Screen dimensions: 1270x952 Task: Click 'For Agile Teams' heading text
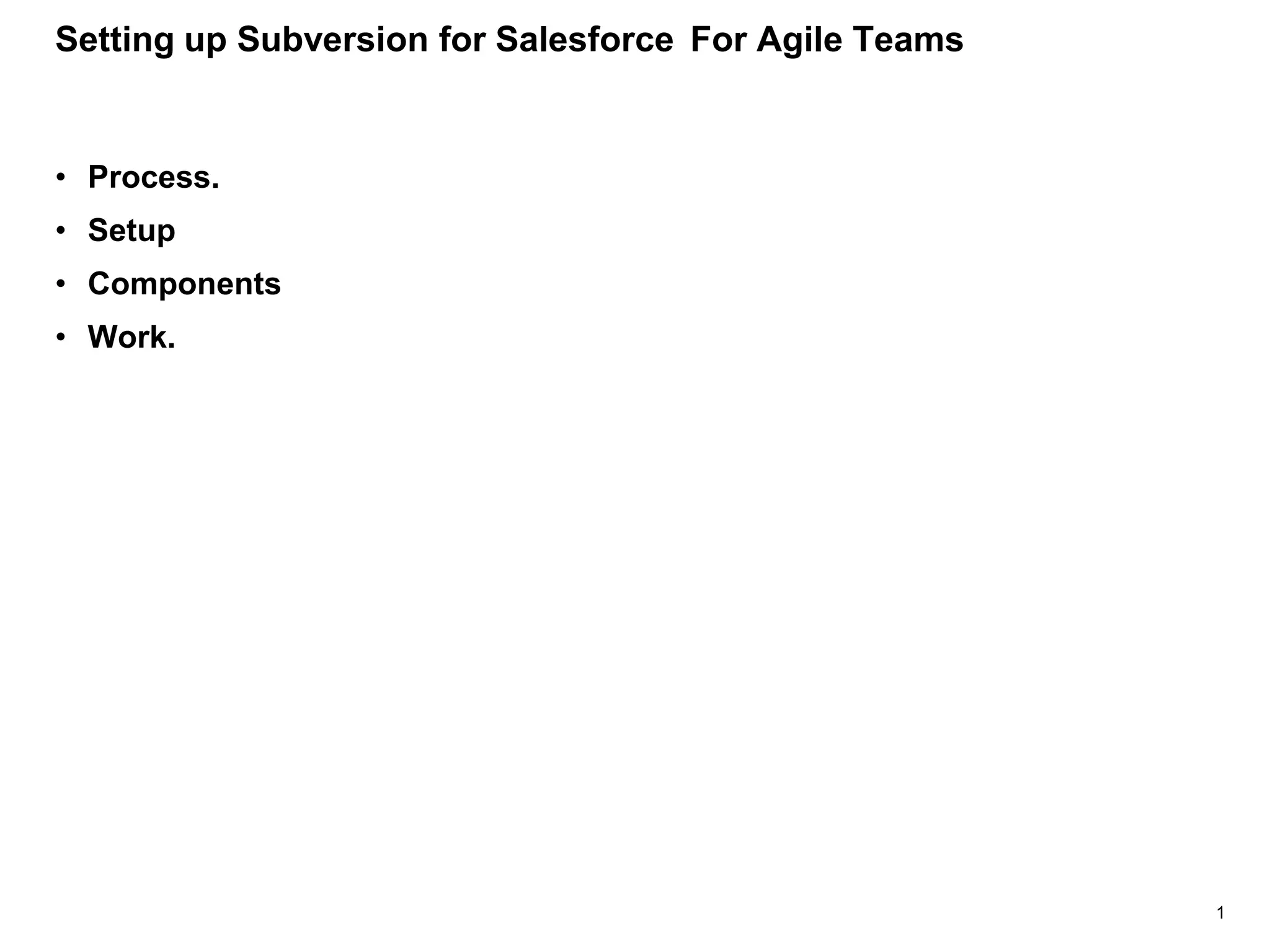point(826,40)
